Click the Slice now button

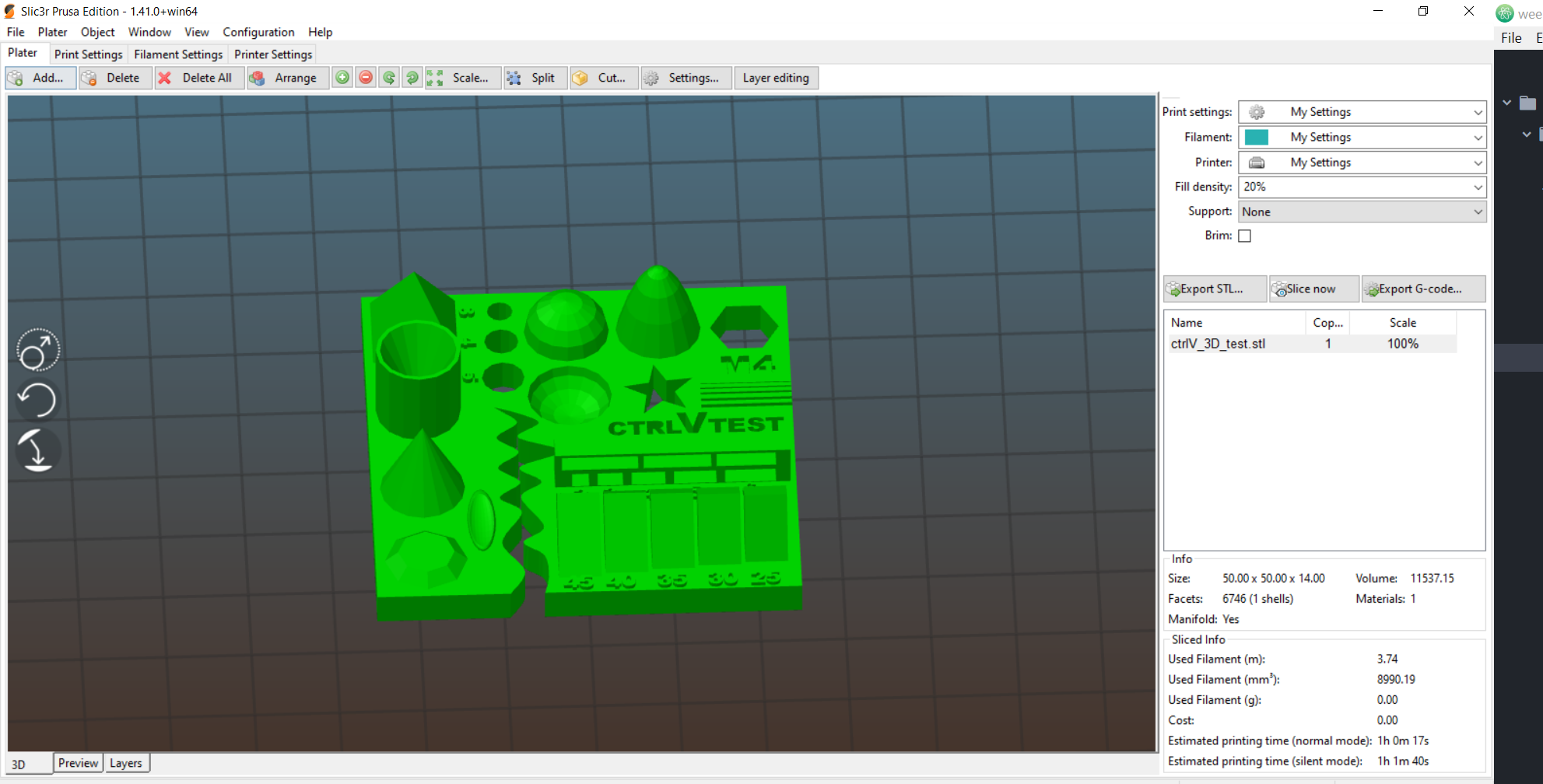(1313, 289)
